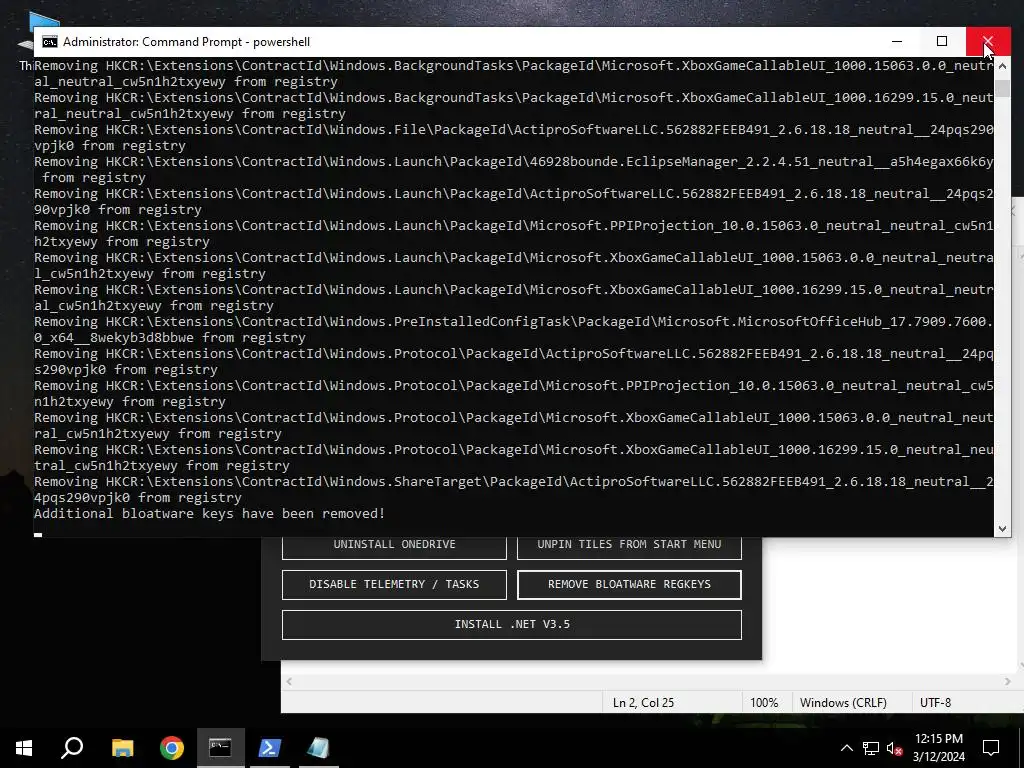The width and height of the screenshot is (1024, 768).
Task: Click Uninstall OneDrive button
Action: (394, 547)
